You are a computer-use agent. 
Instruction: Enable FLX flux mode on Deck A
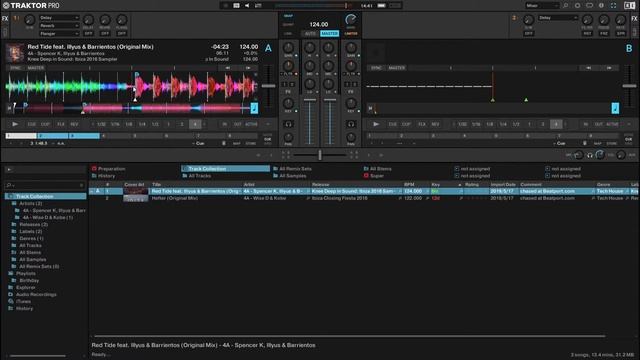[61, 124]
